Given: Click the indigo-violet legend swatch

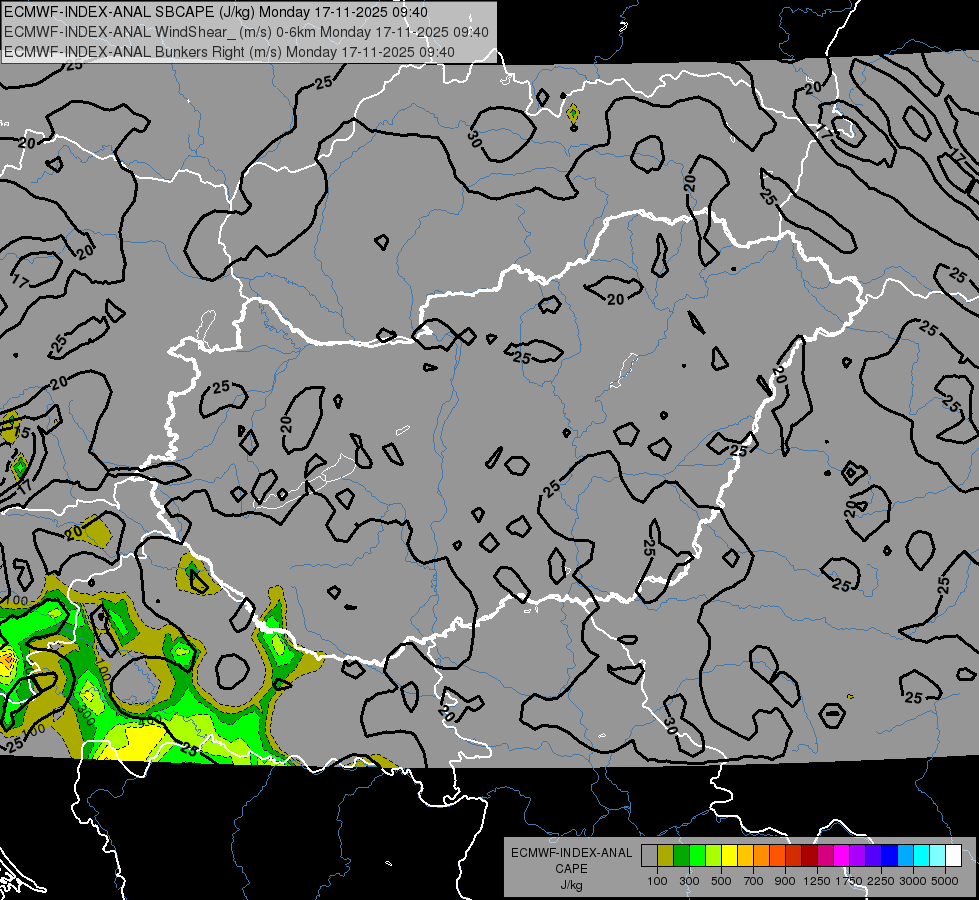Looking at the screenshot, I should (874, 855).
